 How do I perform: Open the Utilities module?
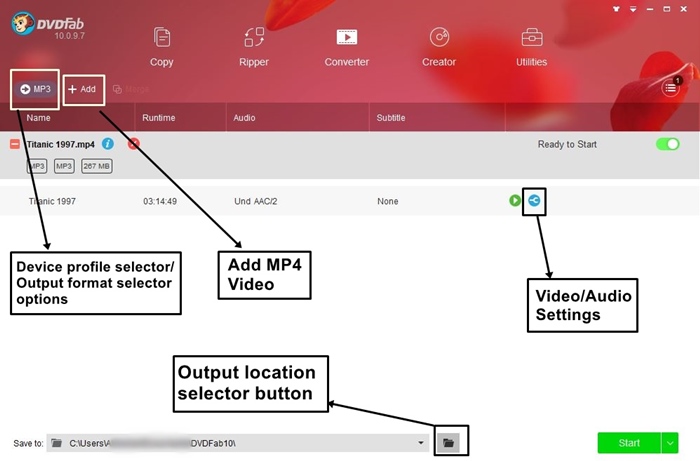[x=531, y=47]
